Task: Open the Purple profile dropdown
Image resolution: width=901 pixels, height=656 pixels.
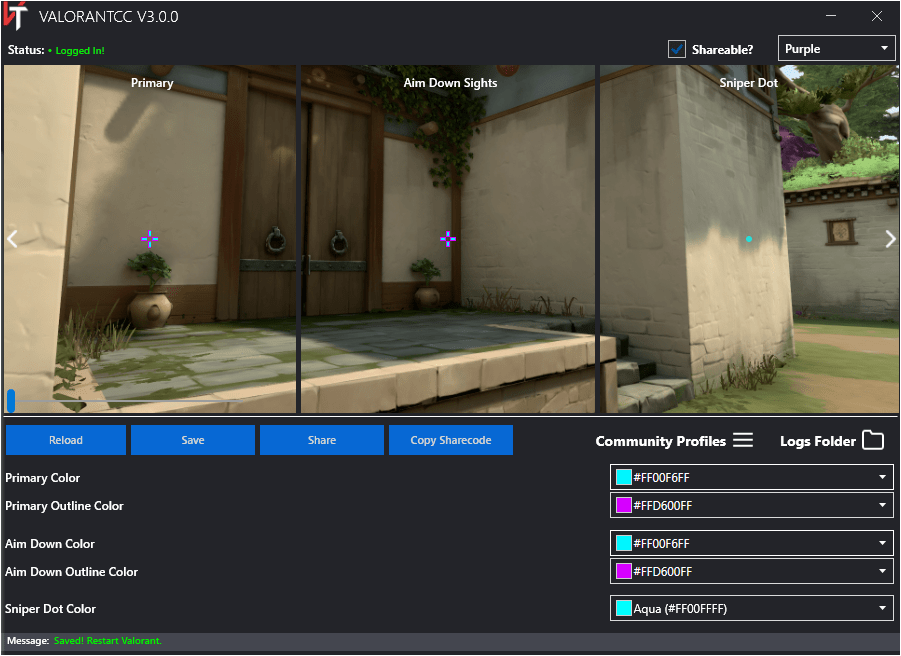Action: point(836,49)
